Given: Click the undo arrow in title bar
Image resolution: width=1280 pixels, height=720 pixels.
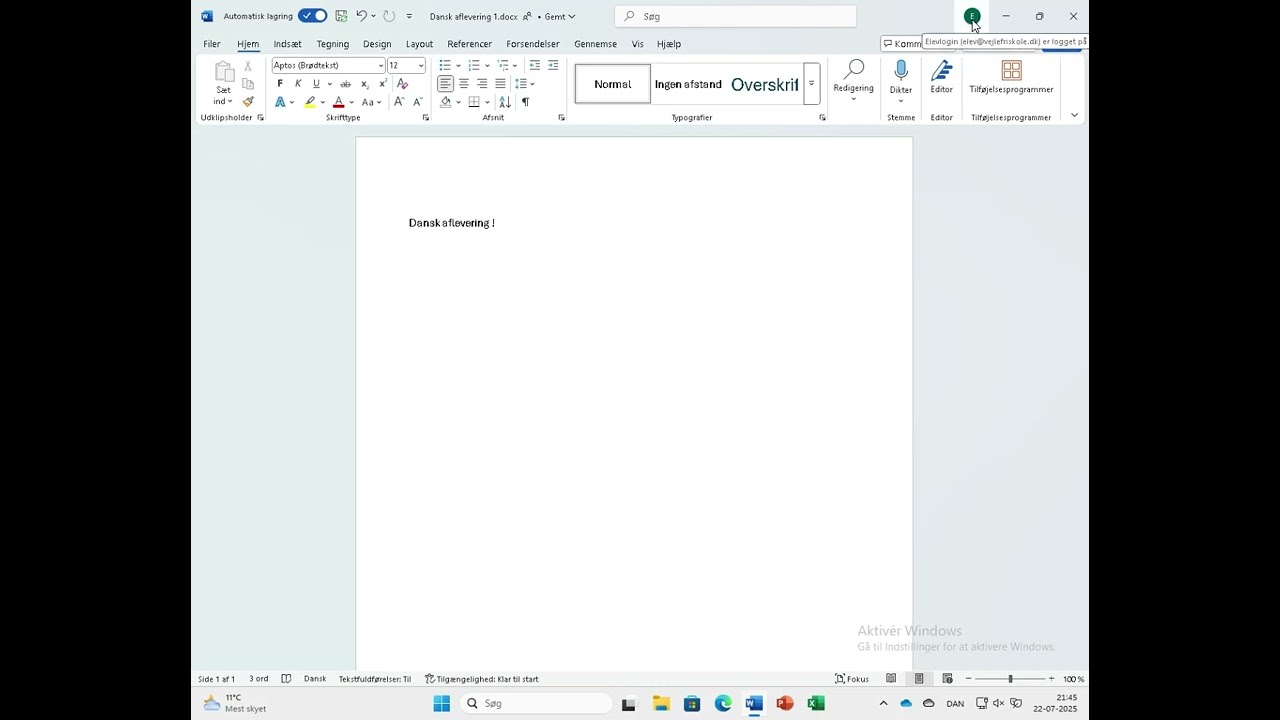Looking at the screenshot, I should coord(361,16).
